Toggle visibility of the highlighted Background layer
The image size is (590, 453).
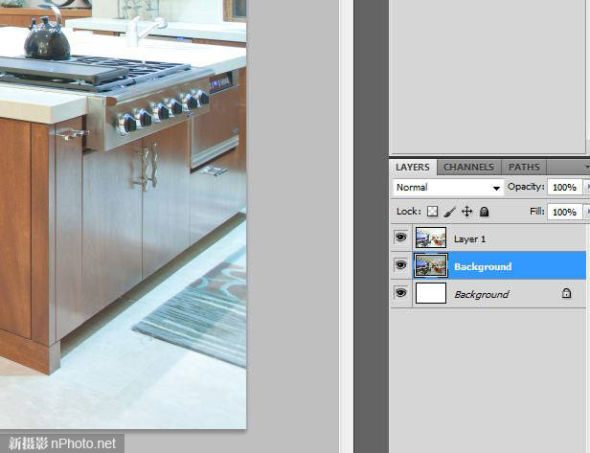401,265
